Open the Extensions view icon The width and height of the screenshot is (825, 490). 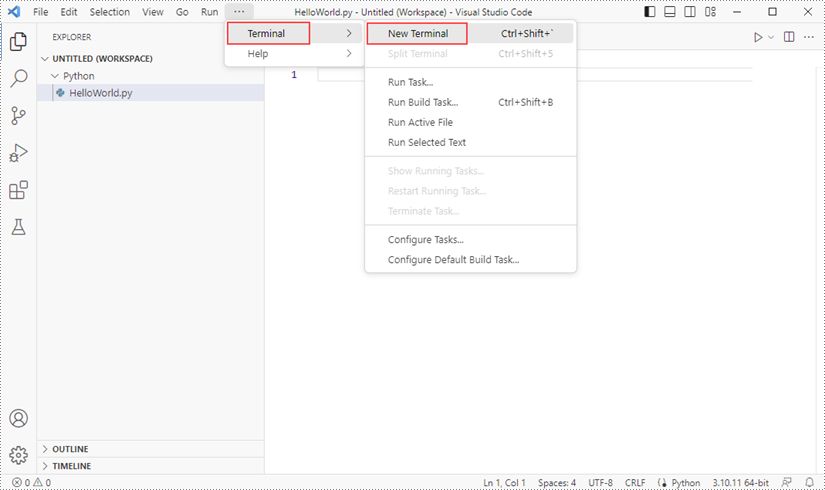(x=18, y=190)
